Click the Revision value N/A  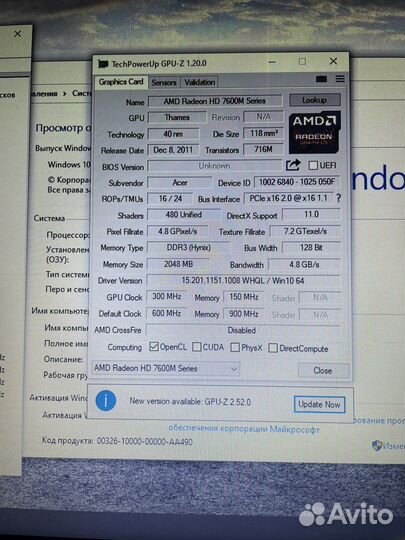[263, 117]
